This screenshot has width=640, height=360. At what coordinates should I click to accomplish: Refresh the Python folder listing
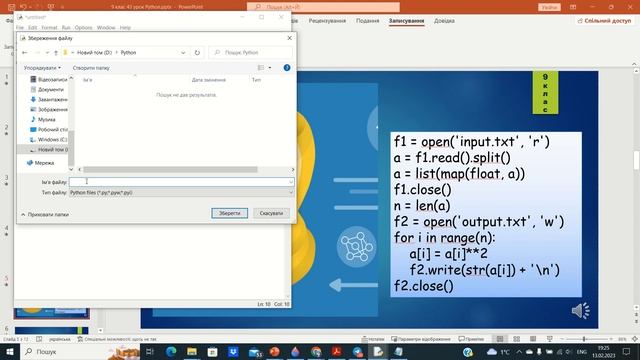[197, 53]
